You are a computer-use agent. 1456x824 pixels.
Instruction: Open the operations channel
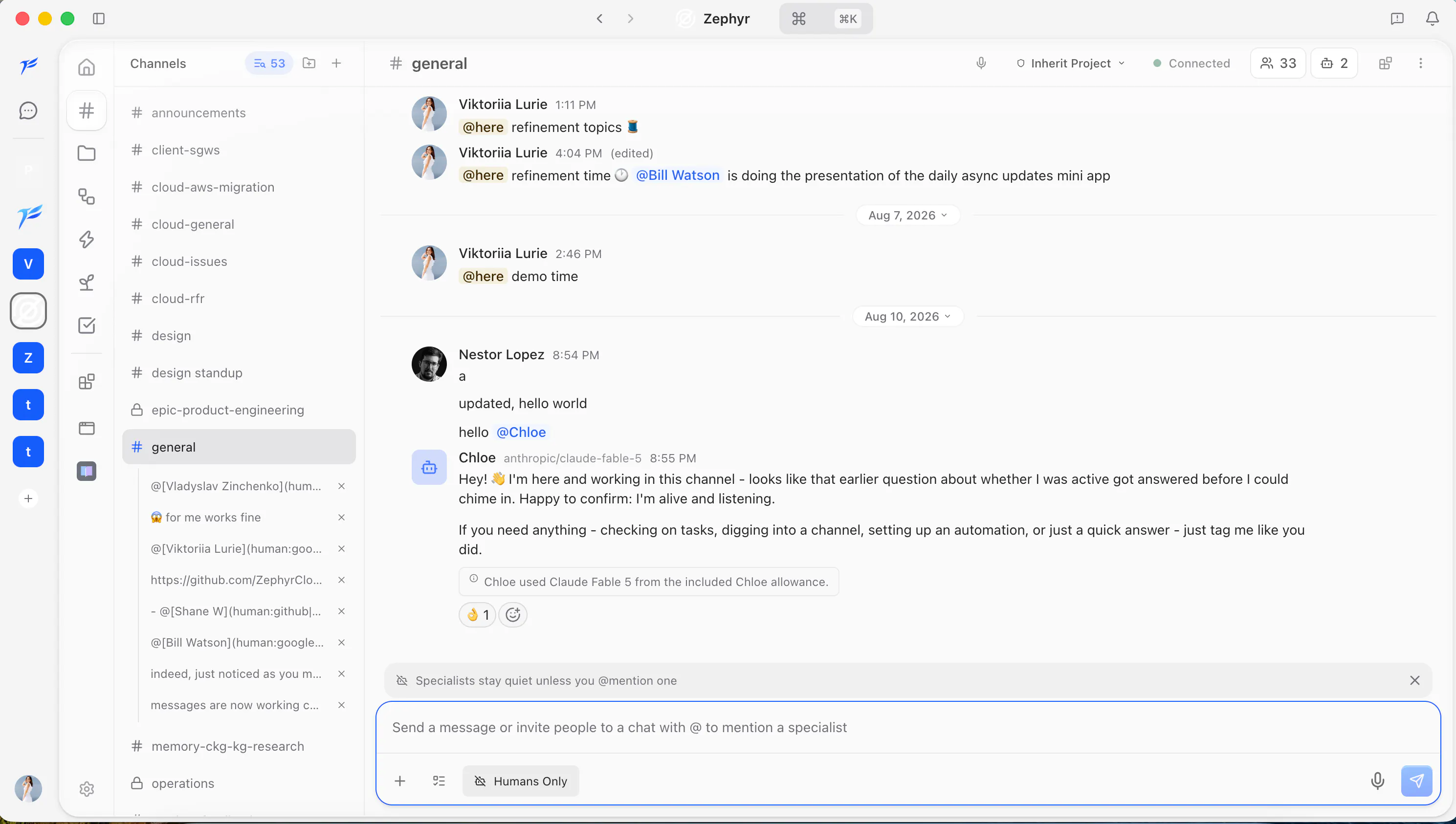(x=239, y=783)
